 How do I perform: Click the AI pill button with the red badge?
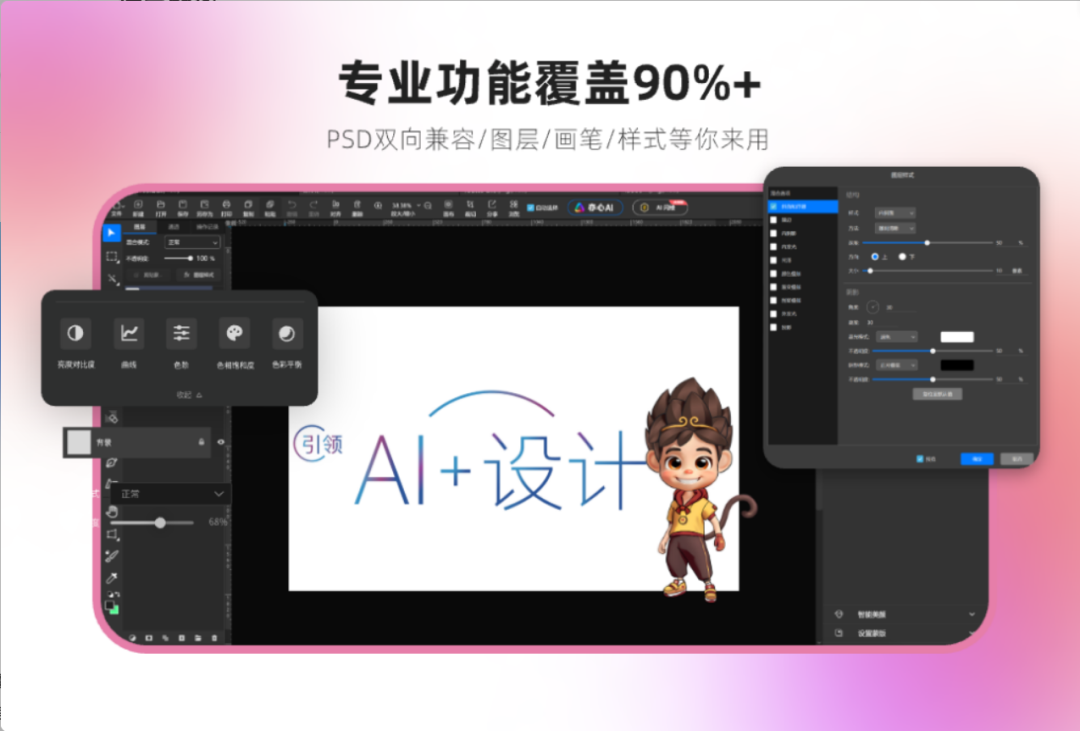tap(660, 207)
